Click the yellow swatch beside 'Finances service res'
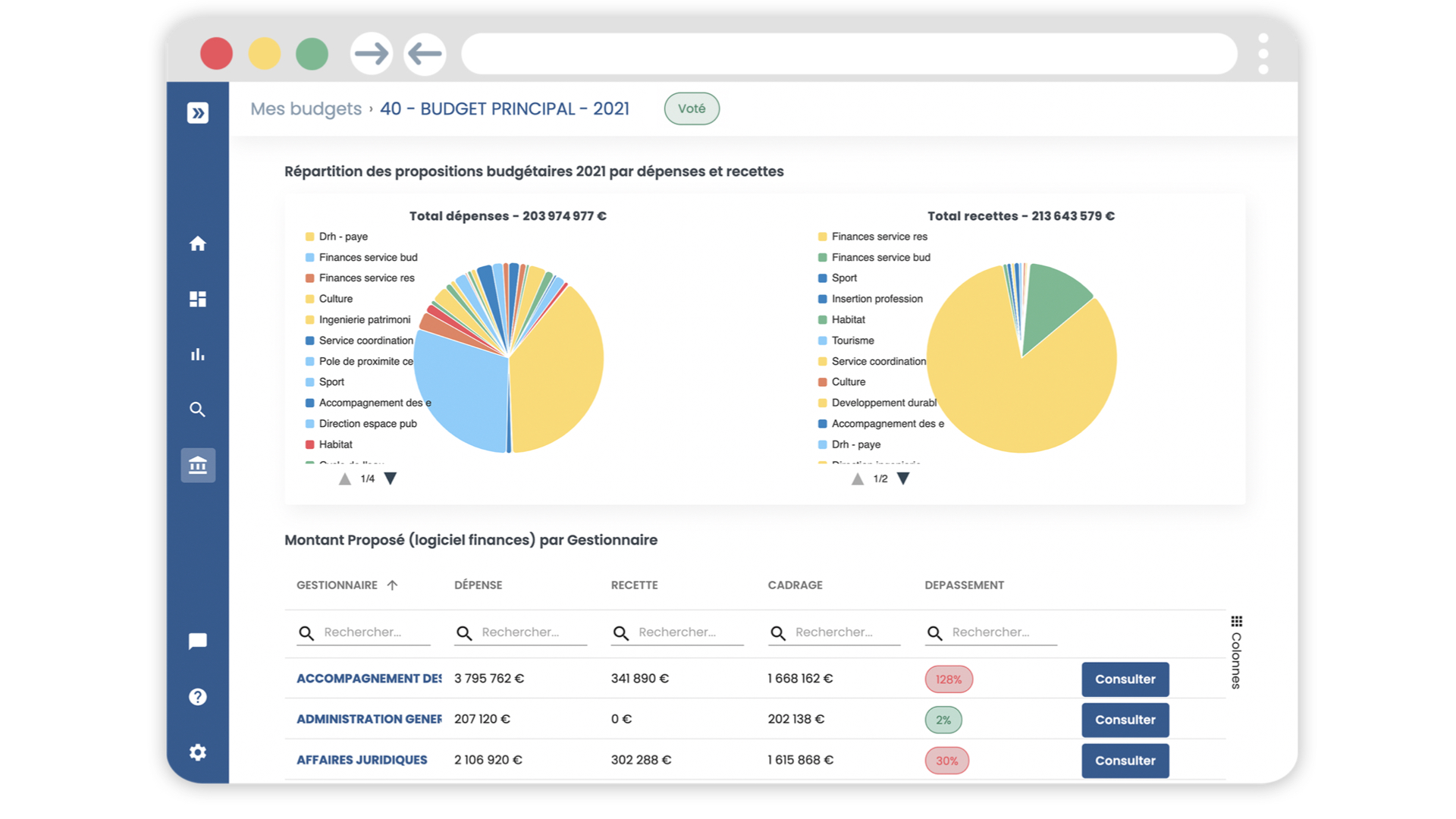 pos(822,236)
